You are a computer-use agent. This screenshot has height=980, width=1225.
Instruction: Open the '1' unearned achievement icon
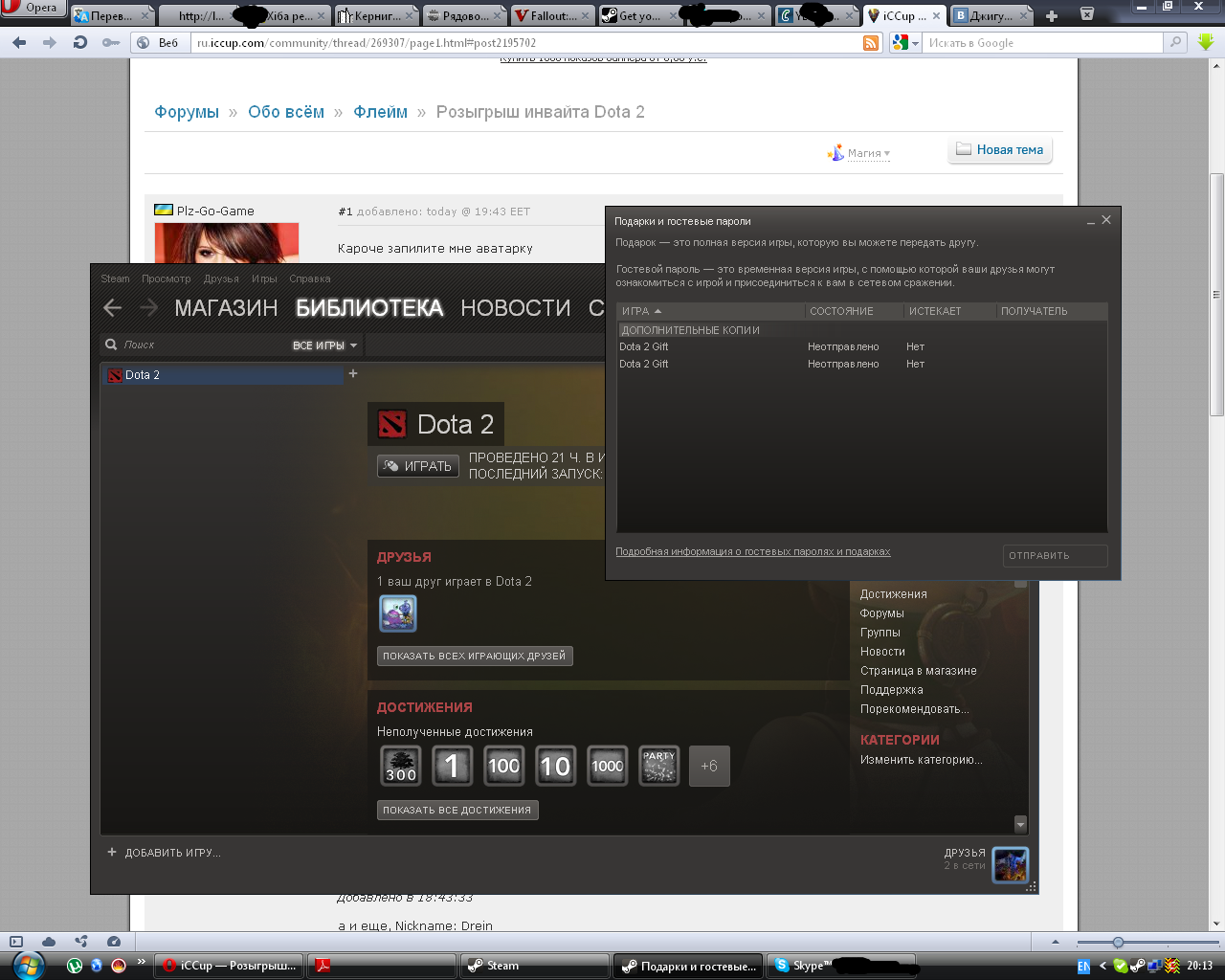coord(453,766)
